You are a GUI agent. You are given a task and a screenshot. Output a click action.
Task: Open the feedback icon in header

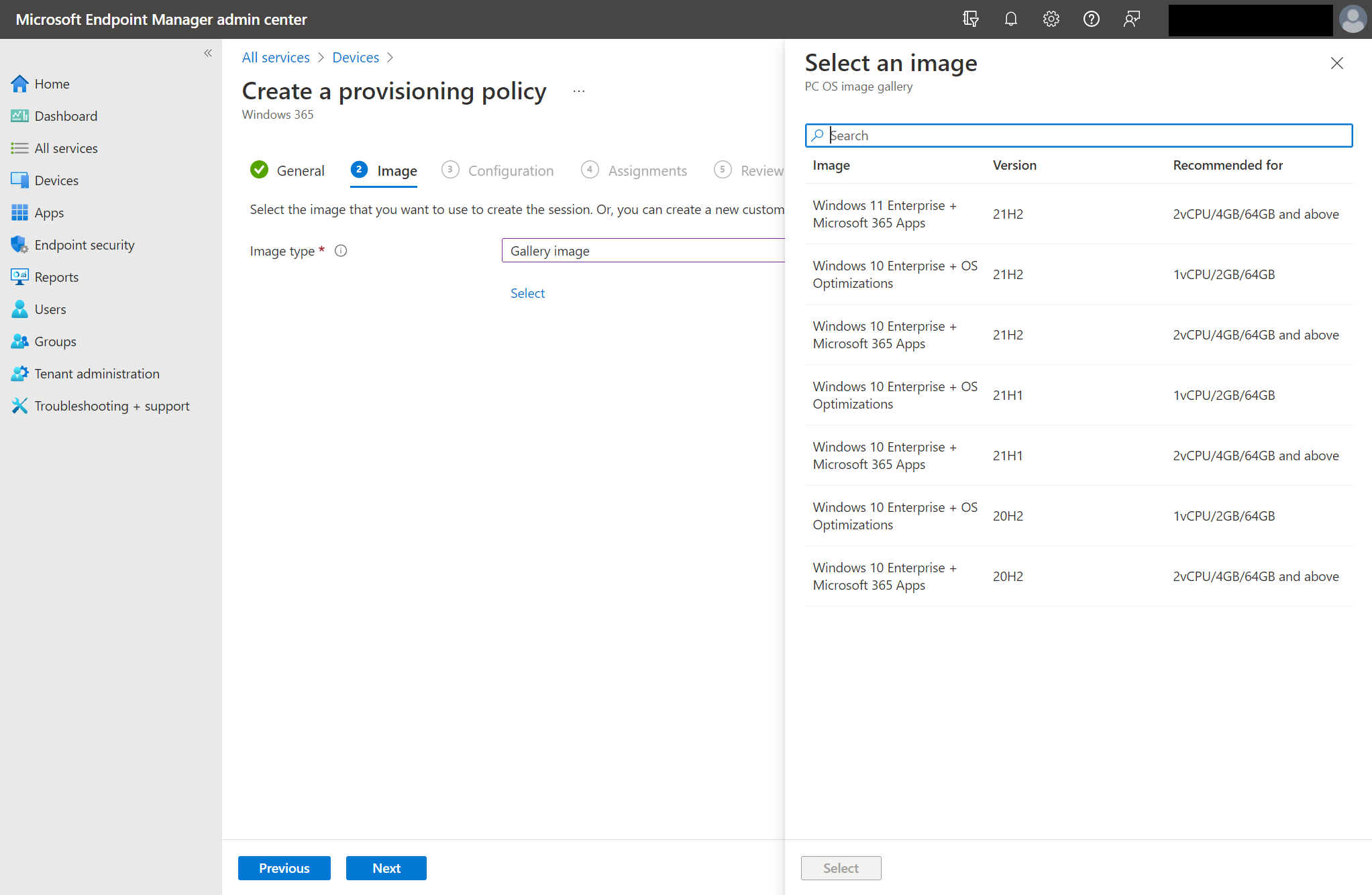[x=1131, y=19]
